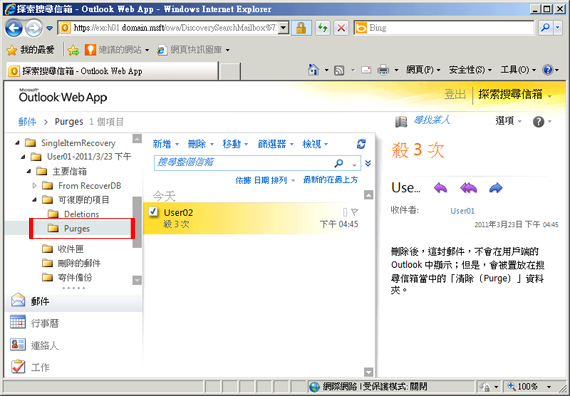Click the printer icon
570x396 pixels.
tap(383, 69)
